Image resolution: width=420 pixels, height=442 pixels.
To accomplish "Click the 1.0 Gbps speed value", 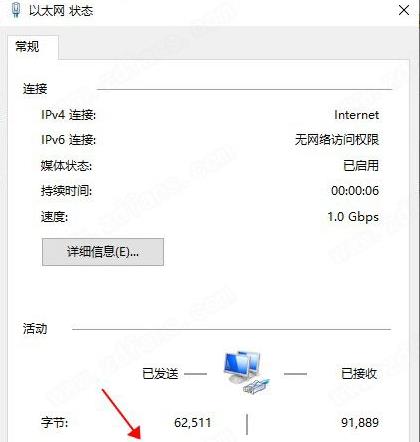I will coord(353,217).
